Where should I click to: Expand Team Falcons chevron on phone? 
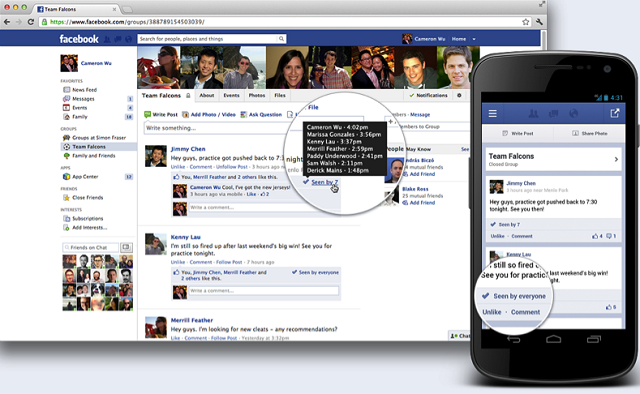click(616, 160)
